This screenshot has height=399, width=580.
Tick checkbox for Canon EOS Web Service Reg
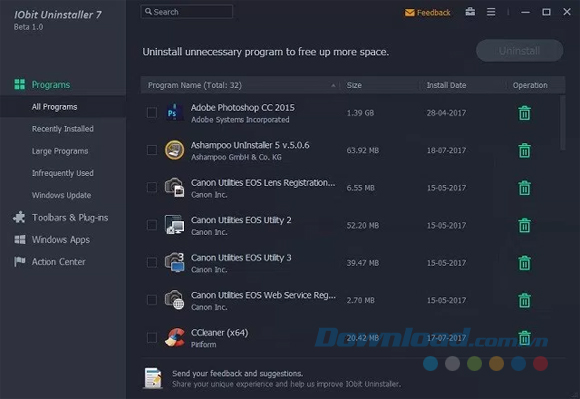(x=152, y=300)
